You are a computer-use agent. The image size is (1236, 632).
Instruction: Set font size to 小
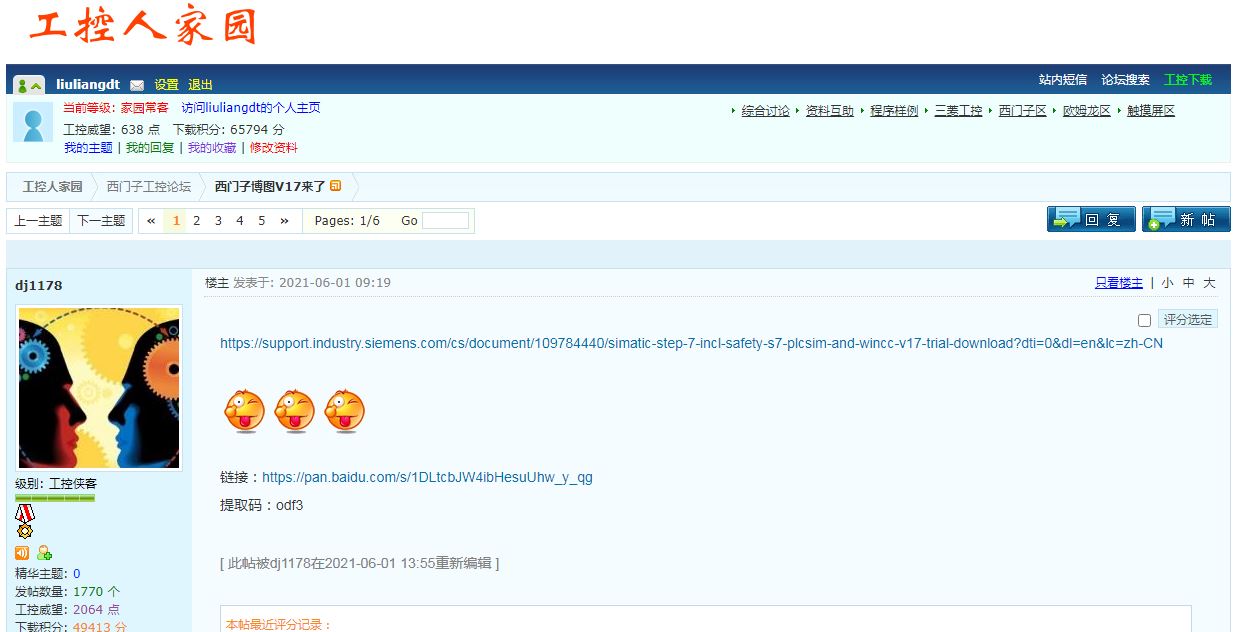coord(1167,283)
